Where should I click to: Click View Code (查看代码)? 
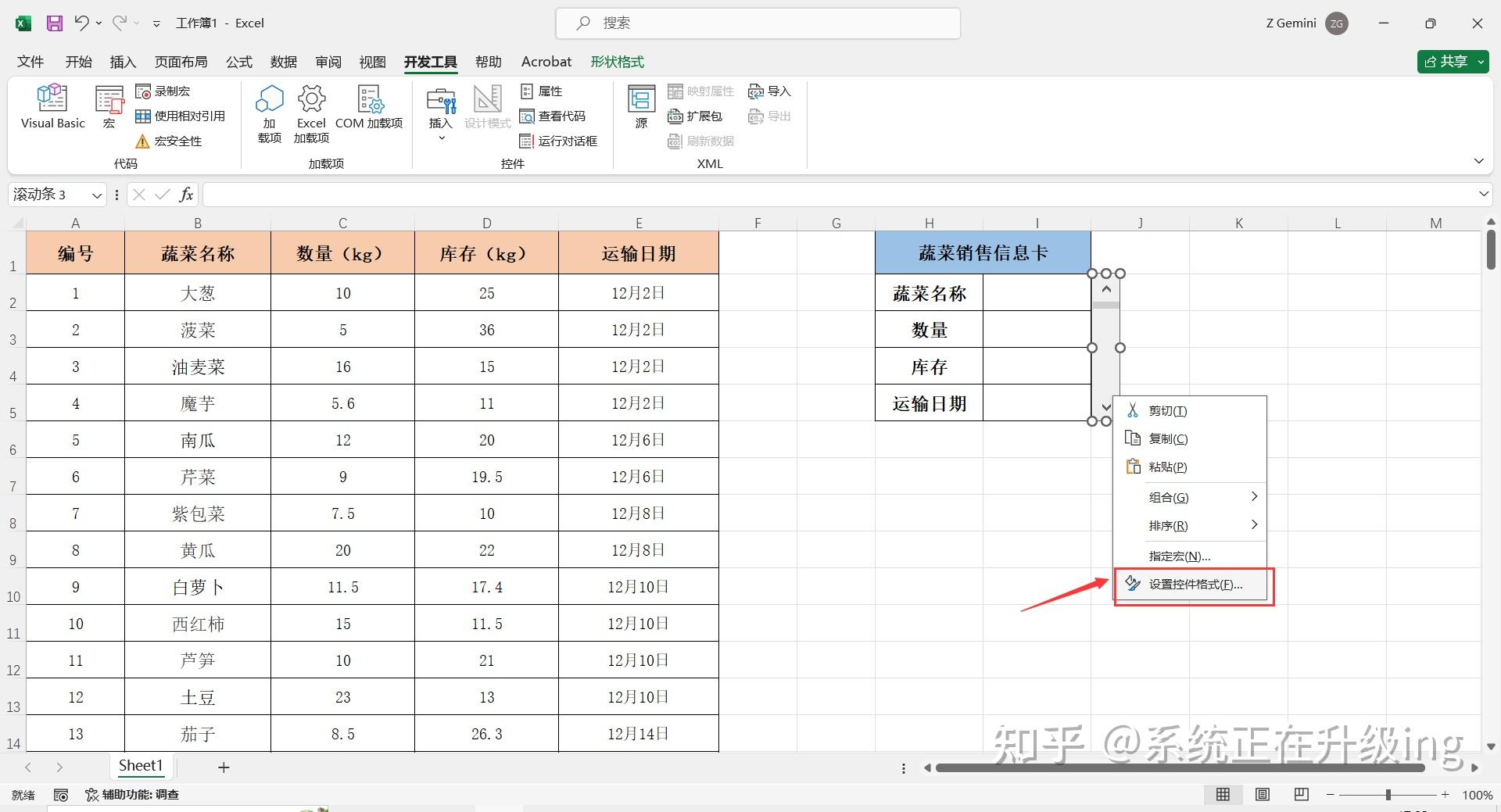(x=552, y=116)
